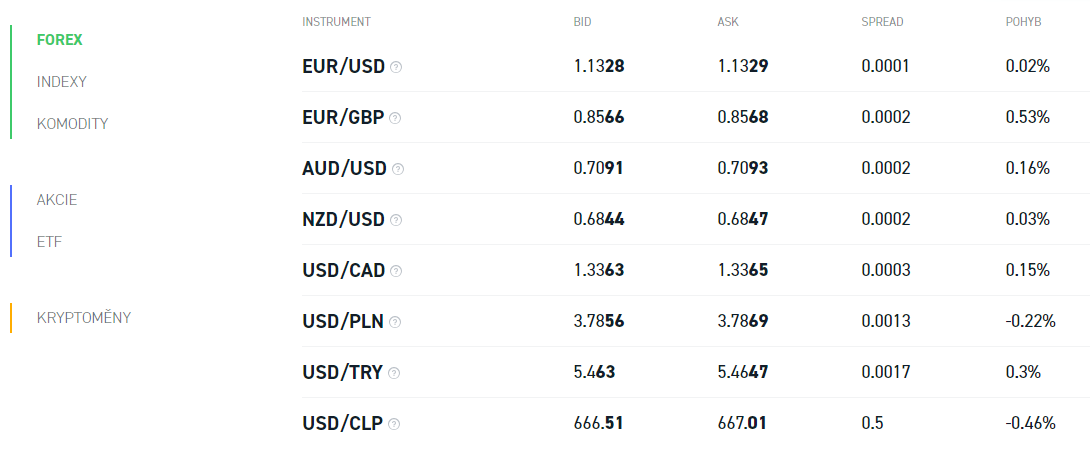
Task: Click the POHYB column header
Action: [x=1023, y=22]
